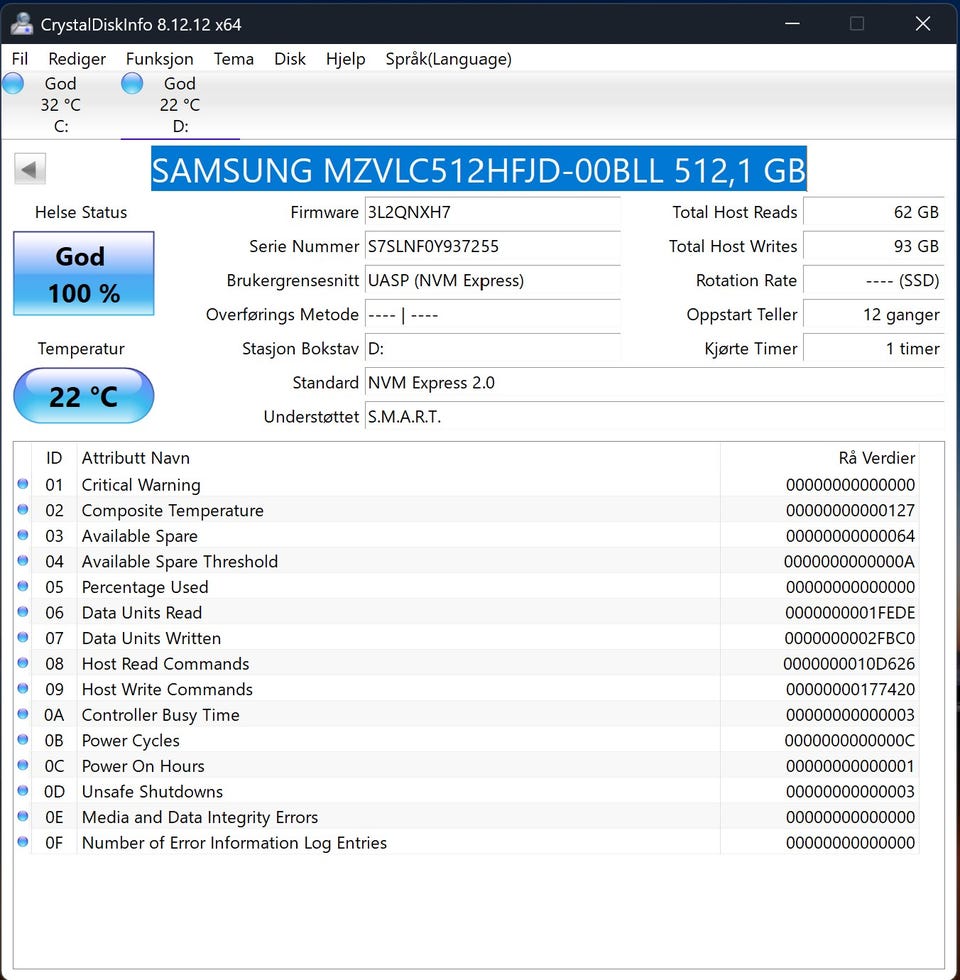Click the status dot for Available Spare row 03
960x980 pixels.
(x=23, y=535)
